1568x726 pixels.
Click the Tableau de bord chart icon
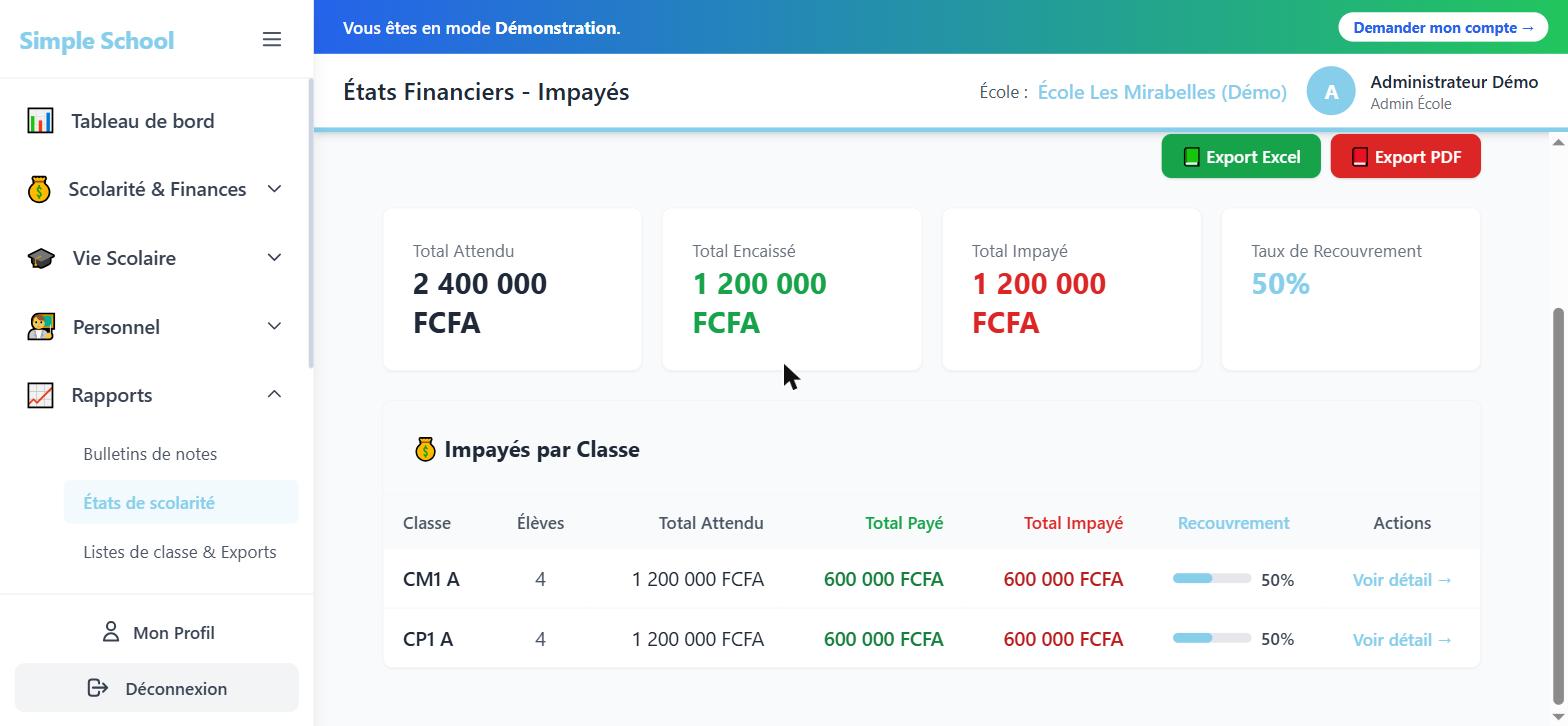point(40,121)
